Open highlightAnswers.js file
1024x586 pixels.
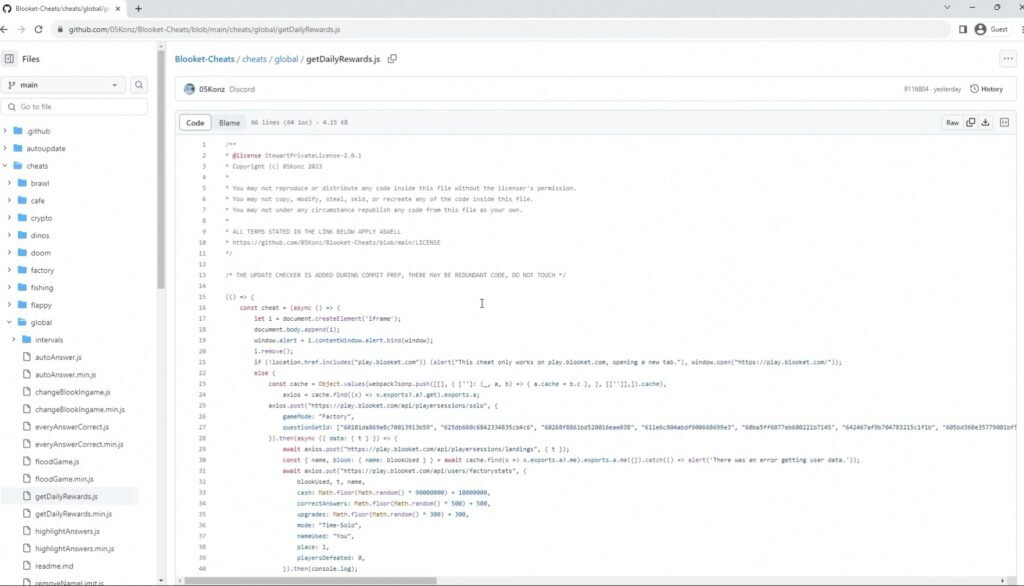(67, 531)
